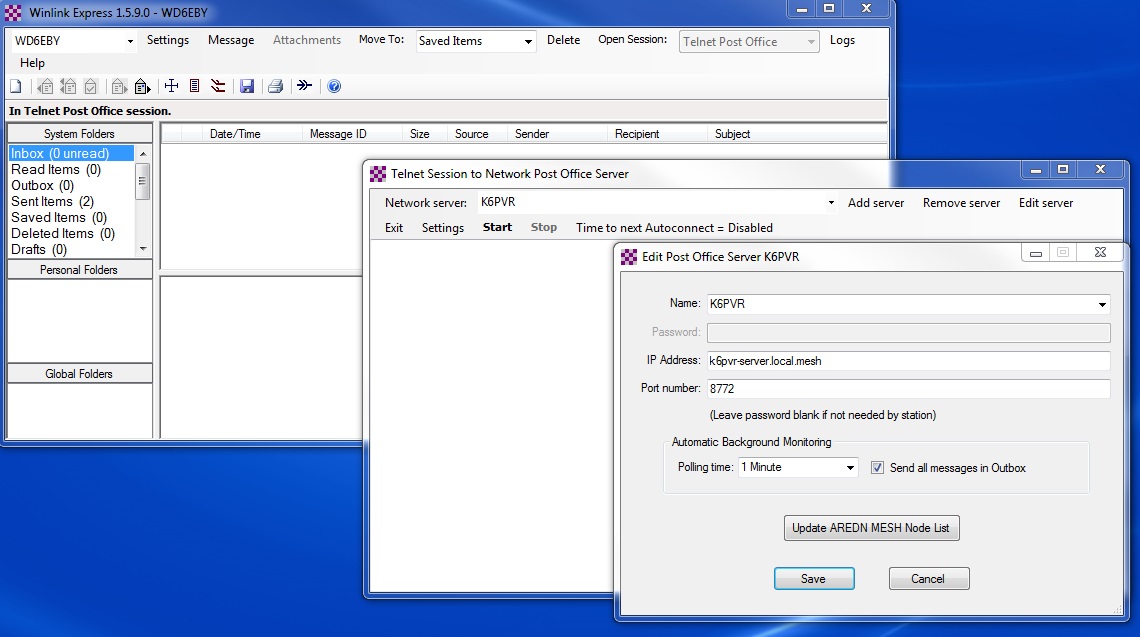1140x637 pixels.
Task: Click Exit in the Telnet Session window
Action: point(394,228)
